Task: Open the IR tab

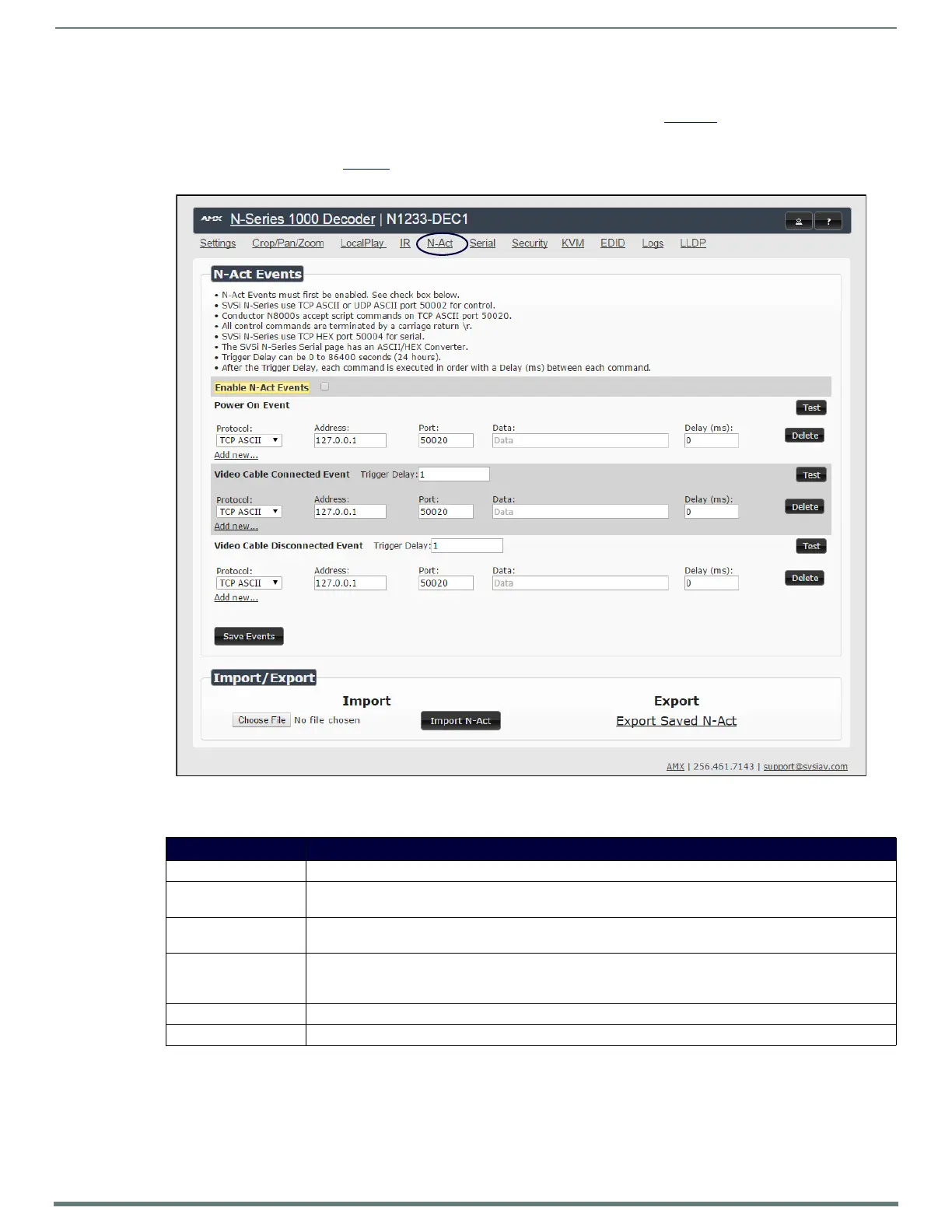Action: pyautogui.click(x=405, y=243)
